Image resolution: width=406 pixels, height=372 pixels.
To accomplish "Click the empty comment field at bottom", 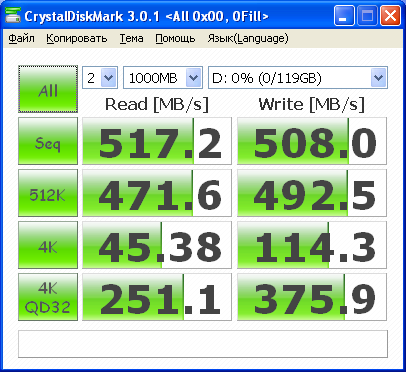I will click(203, 344).
